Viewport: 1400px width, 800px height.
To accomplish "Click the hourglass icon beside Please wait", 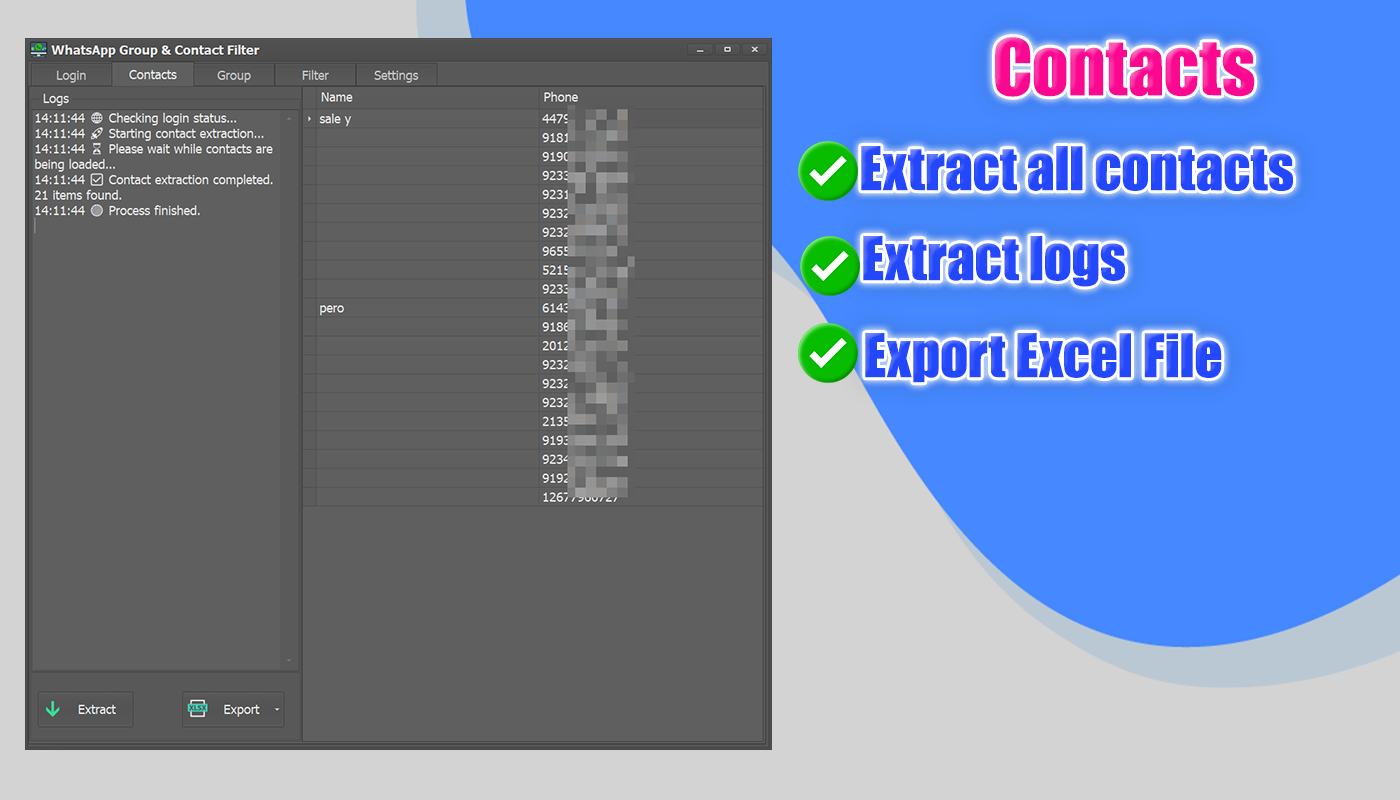I will pos(97,149).
